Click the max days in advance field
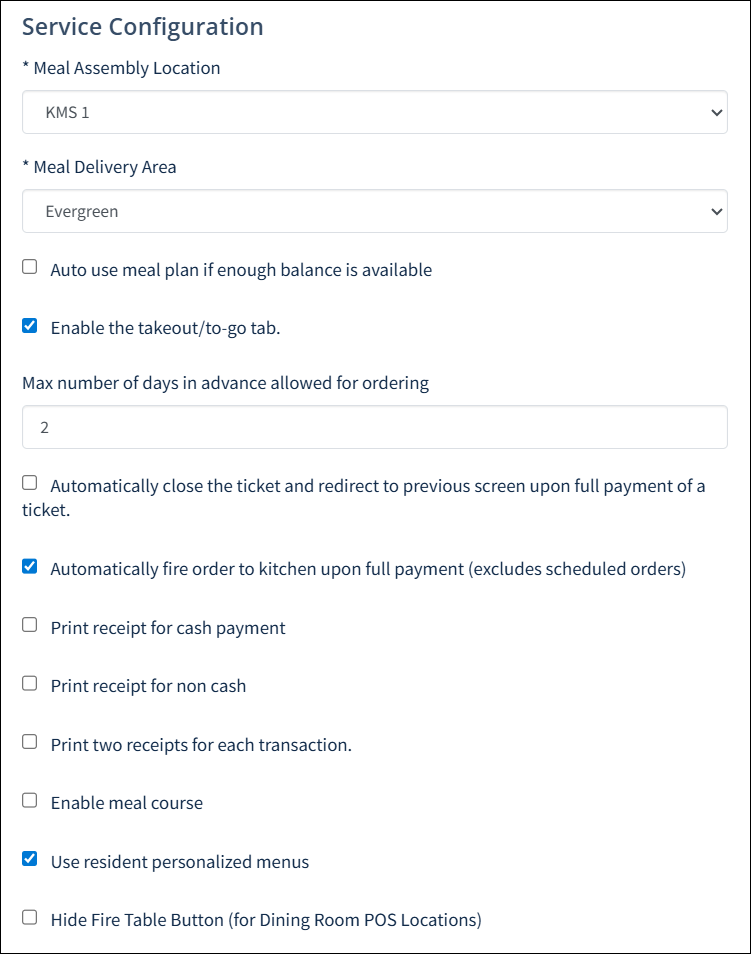 tap(375, 427)
